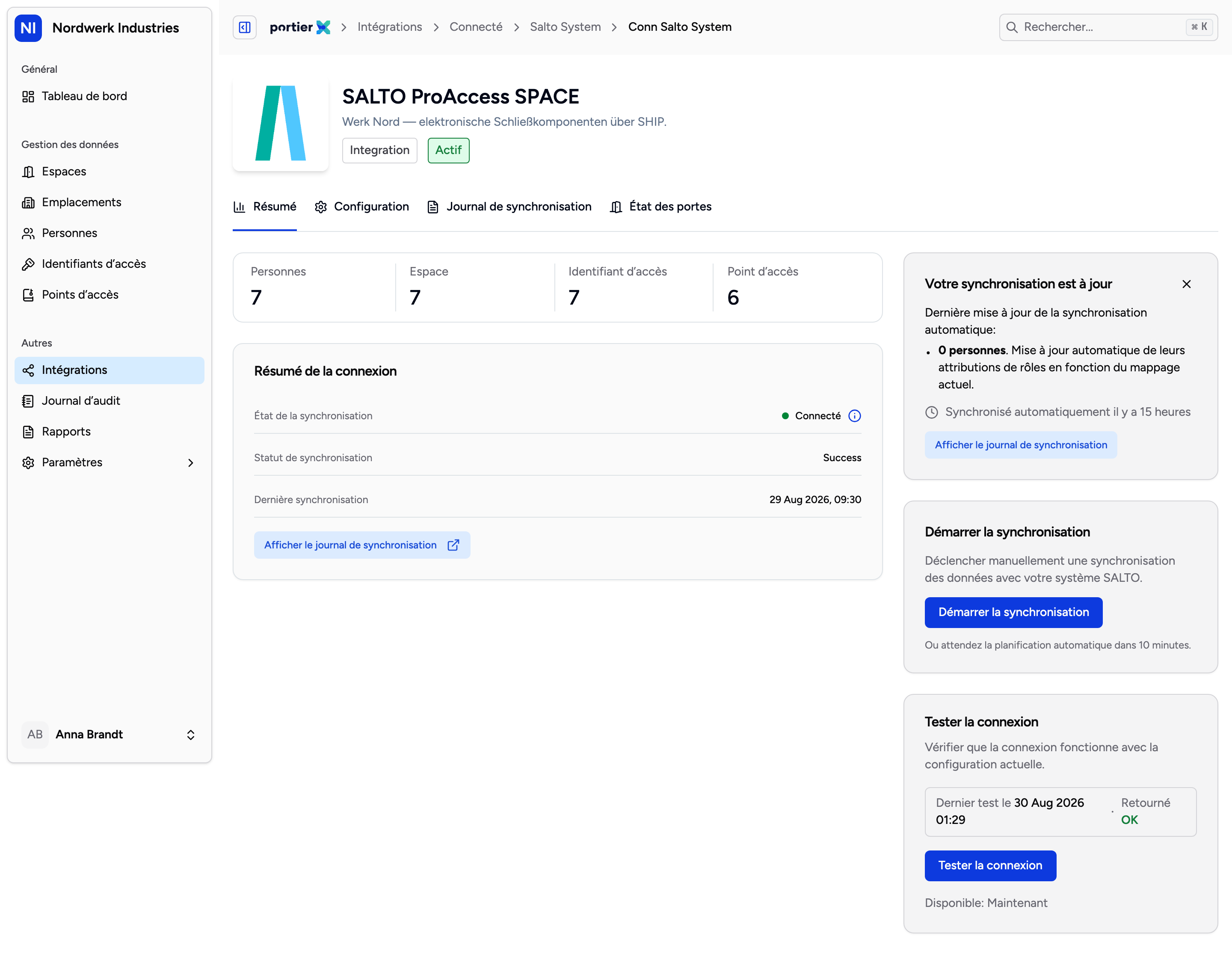
Task: Go to Espaces in sidebar
Action: pos(110,172)
